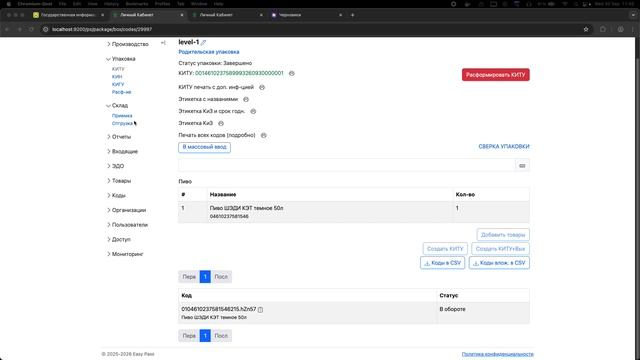
Task: Collapse the sidebar with the arrow icon
Action: click(x=163, y=43)
